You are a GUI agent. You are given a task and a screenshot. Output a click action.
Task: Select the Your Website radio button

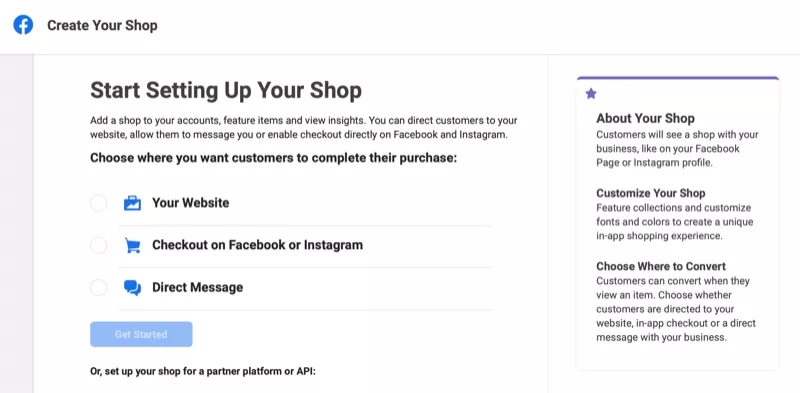98,203
